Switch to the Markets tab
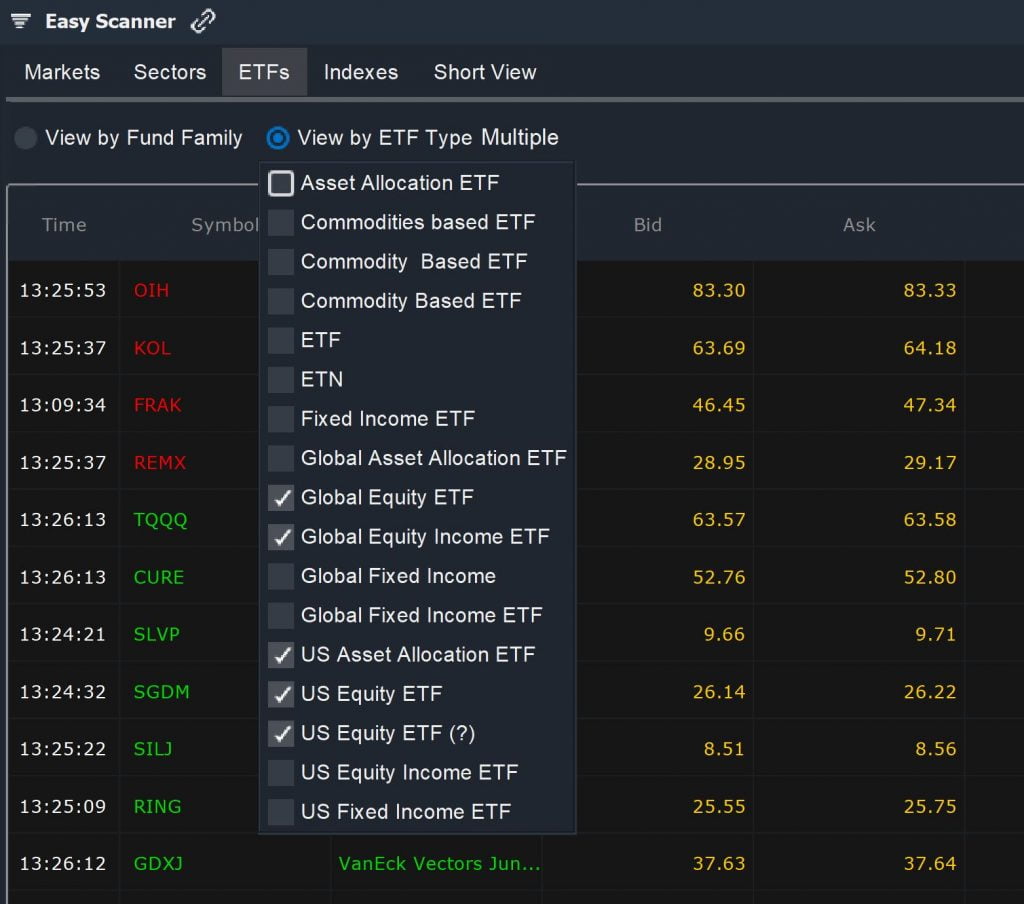The image size is (1024, 904). click(x=61, y=71)
